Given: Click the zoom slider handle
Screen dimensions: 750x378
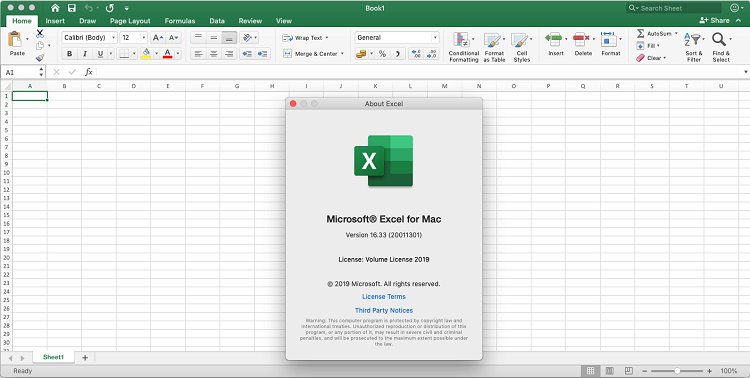Looking at the screenshot, I should coord(677,371).
